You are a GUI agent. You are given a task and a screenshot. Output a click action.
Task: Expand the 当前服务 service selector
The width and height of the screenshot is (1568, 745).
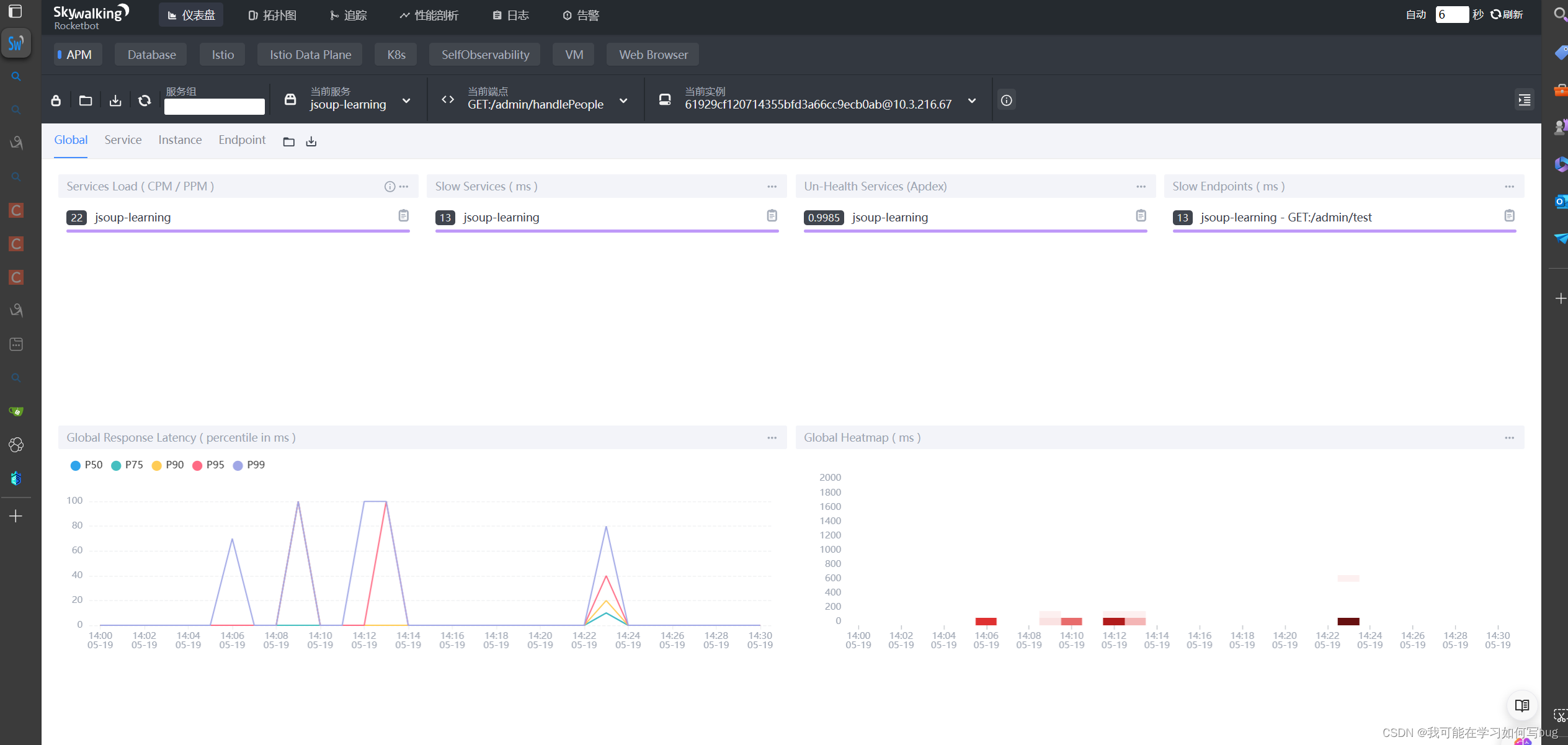click(406, 100)
